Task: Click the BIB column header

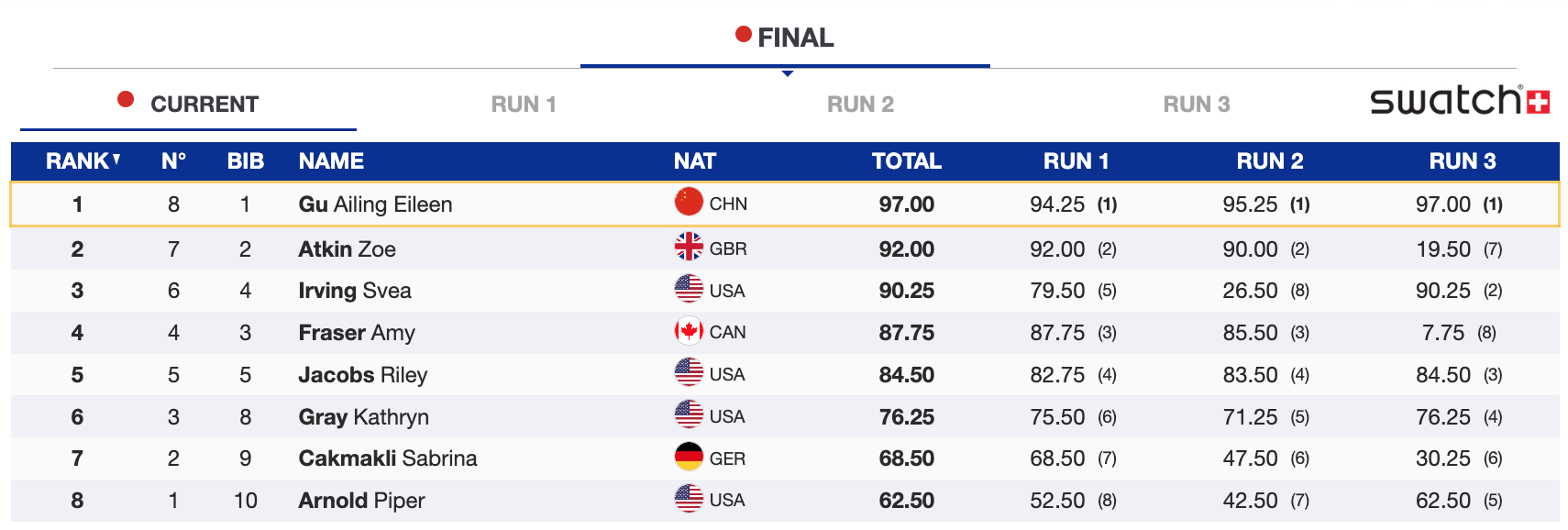Action: [245, 161]
